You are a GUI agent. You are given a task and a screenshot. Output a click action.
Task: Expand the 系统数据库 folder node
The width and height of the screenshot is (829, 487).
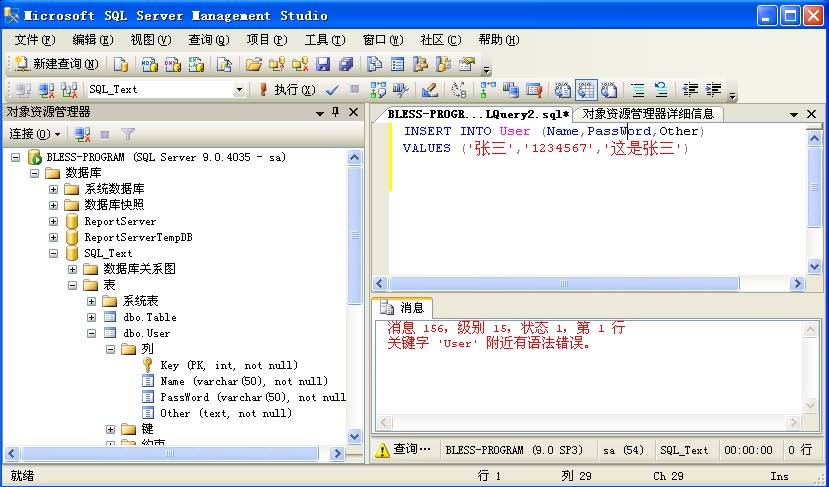click(53, 189)
